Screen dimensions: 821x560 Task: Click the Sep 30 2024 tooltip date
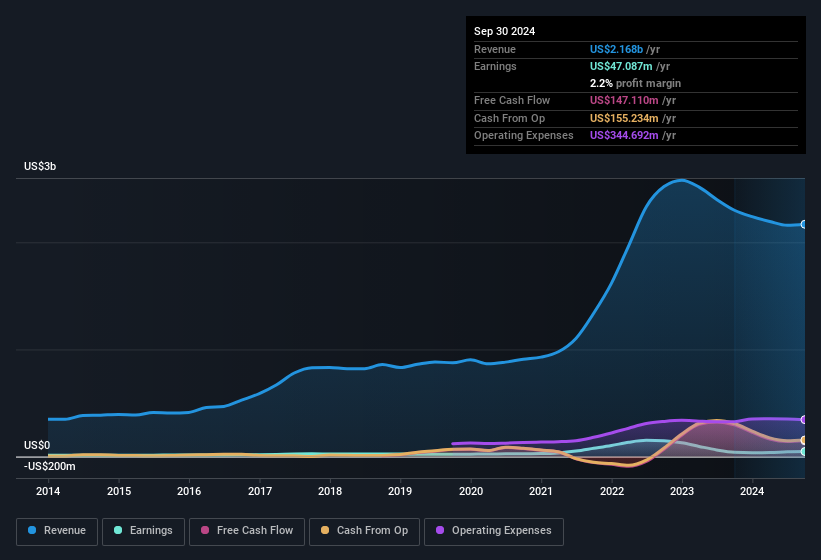coord(504,31)
